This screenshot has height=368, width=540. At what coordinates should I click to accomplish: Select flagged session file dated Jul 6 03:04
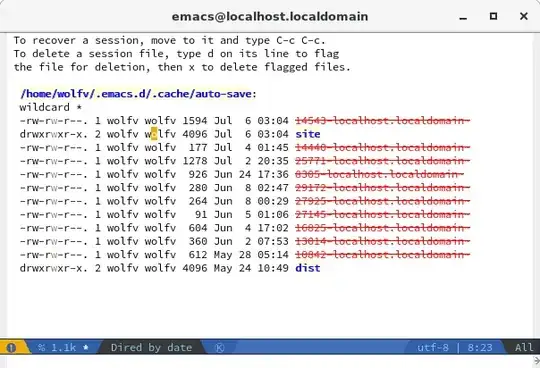click(x=383, y=120)
